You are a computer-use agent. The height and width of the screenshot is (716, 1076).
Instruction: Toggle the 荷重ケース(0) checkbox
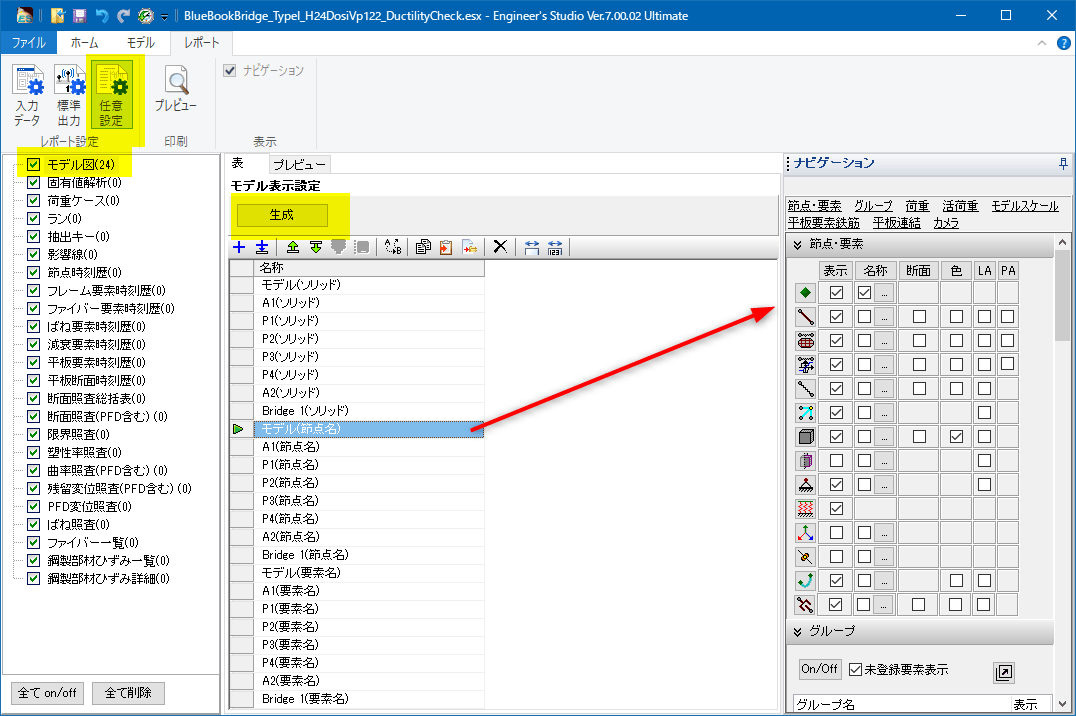[34, 200]
